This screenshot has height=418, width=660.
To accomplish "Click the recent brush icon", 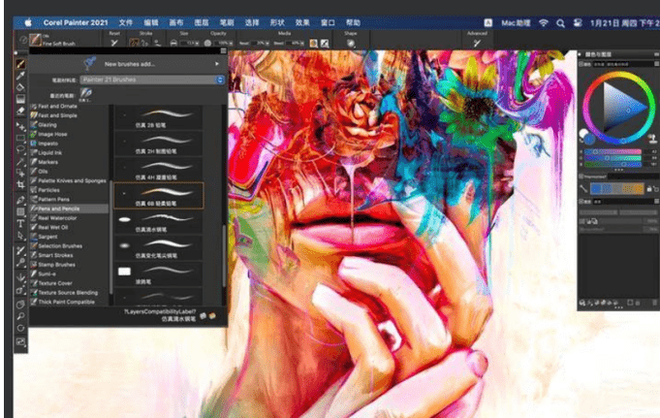I will click(86, 93).
